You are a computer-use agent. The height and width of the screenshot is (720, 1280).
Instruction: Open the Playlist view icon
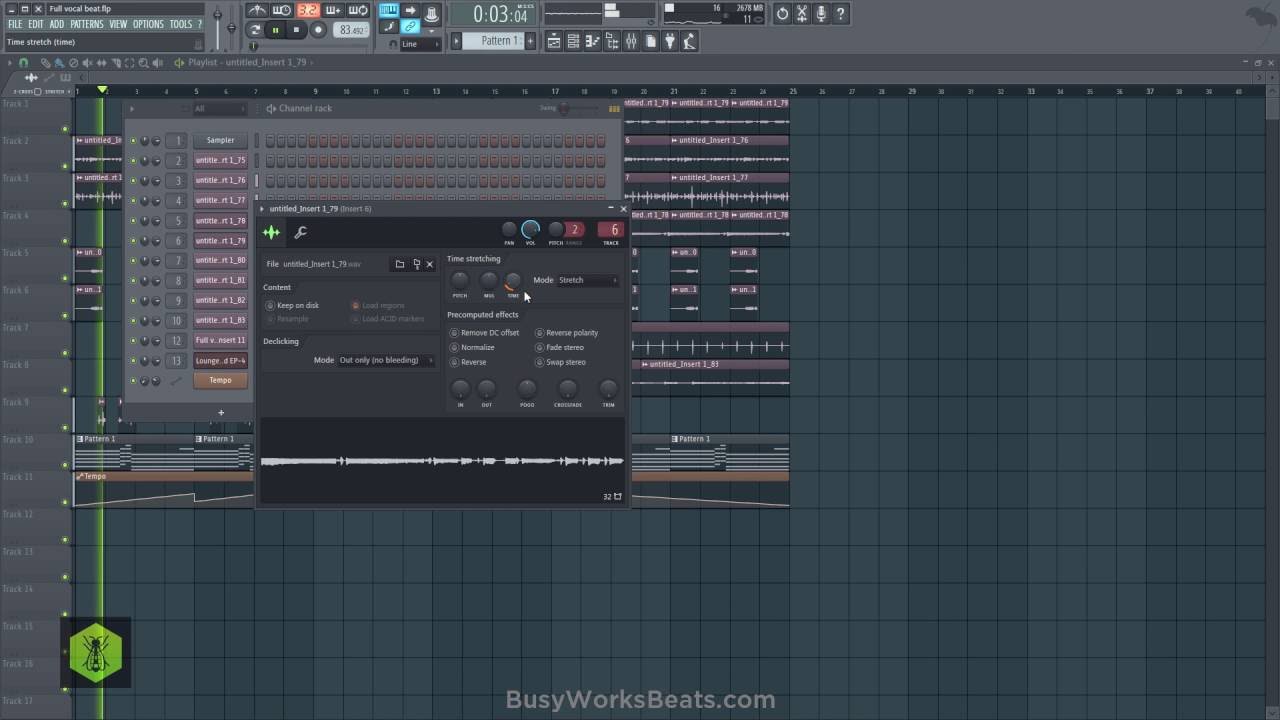pyautogui.click(x=554, y=41)
